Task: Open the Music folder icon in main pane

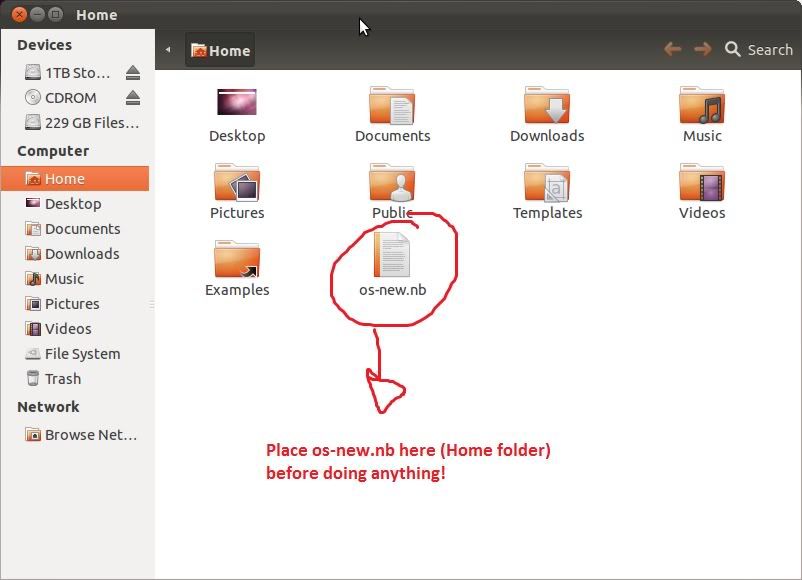Action: (702, 105)
